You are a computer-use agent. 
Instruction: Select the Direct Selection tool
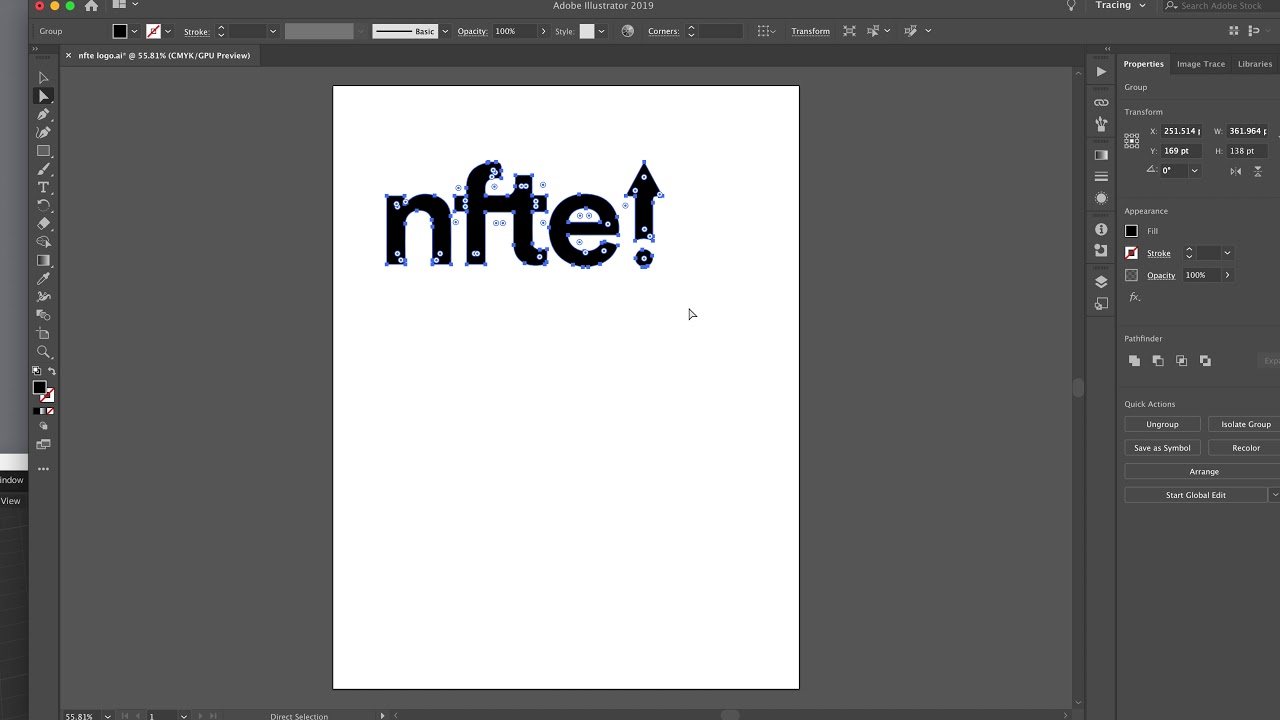pos(43,96)
